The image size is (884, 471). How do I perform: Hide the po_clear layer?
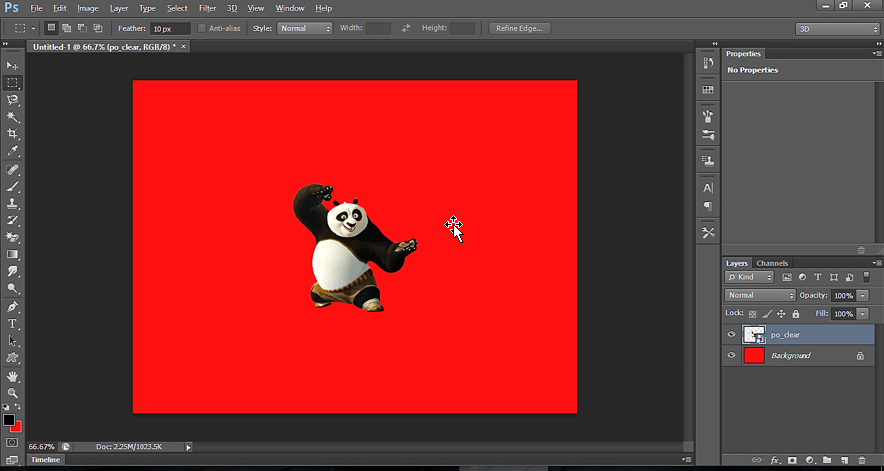tap(731, 334)
